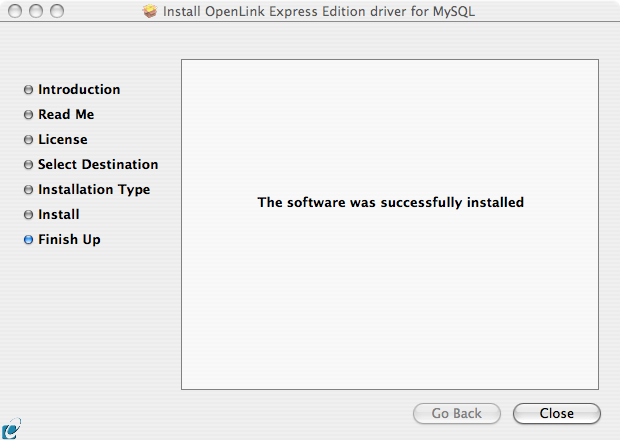Click the Install step bullet
The height and width of the screenshot is (440, 620).
coord(28,215)
